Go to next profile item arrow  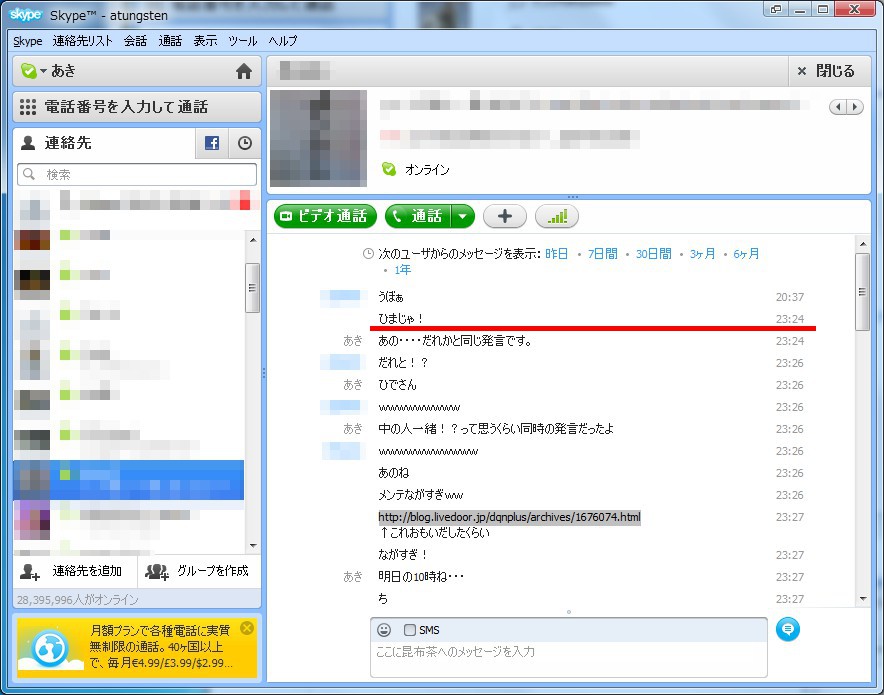click(x=855, y=107)
